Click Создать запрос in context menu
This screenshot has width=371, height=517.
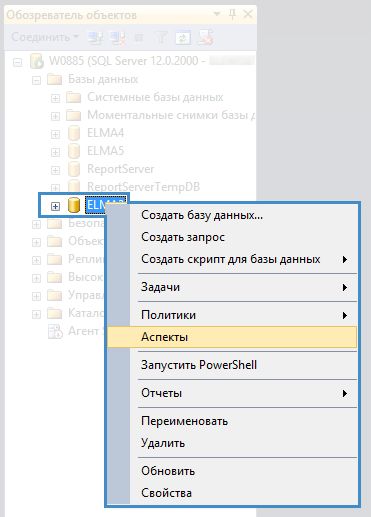[x=232, y=237]
